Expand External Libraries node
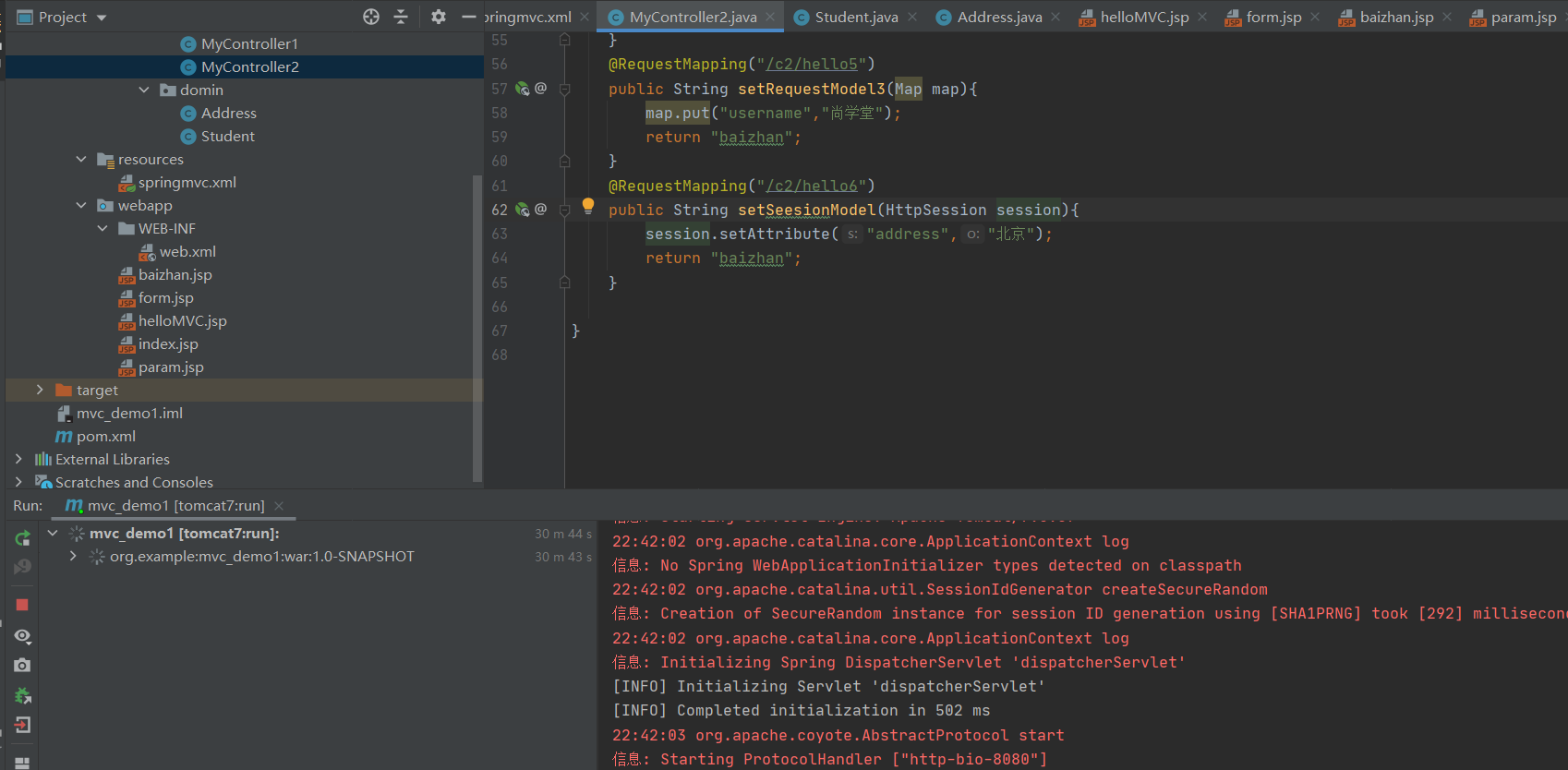 click(x=18, y=459)
